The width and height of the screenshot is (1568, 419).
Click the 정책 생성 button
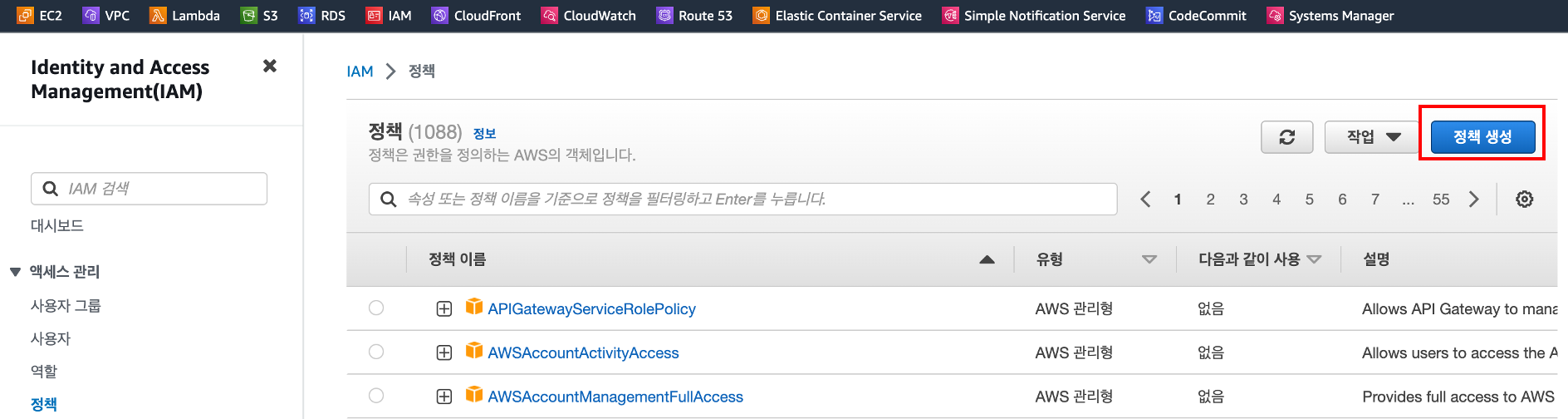(1482, 137)
